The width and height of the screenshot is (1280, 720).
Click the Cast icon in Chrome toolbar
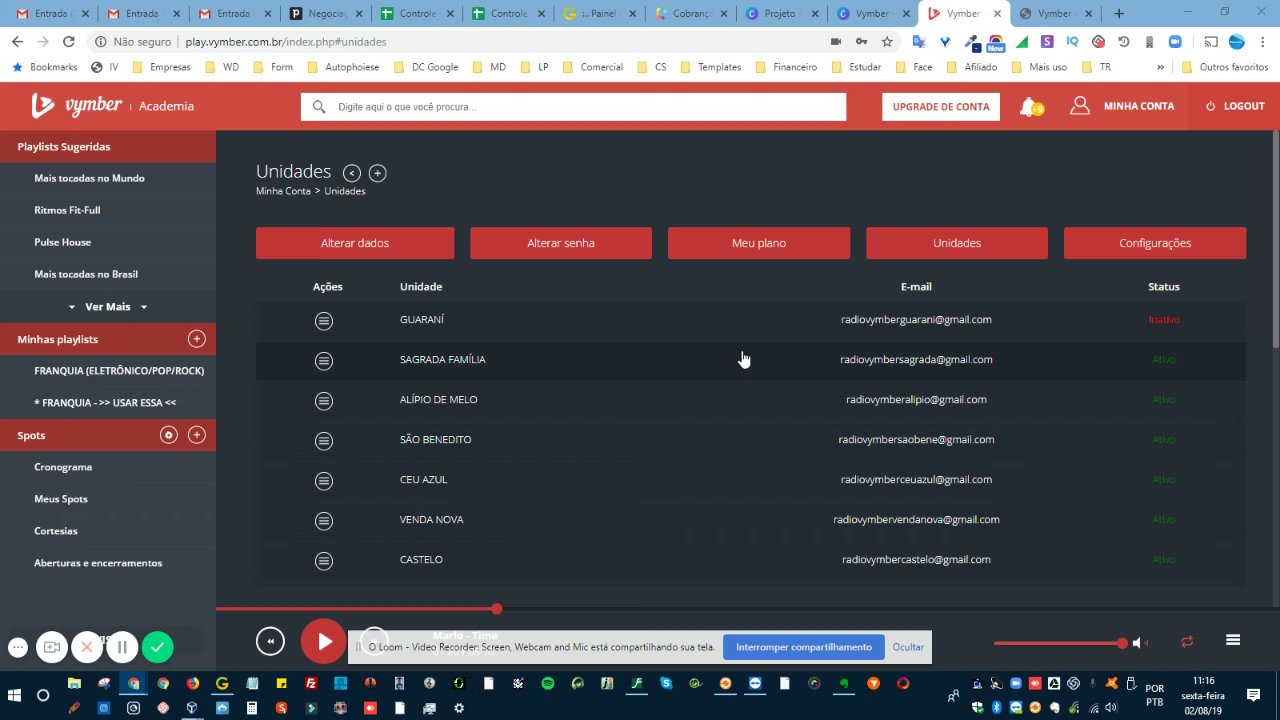(1210, 42)
